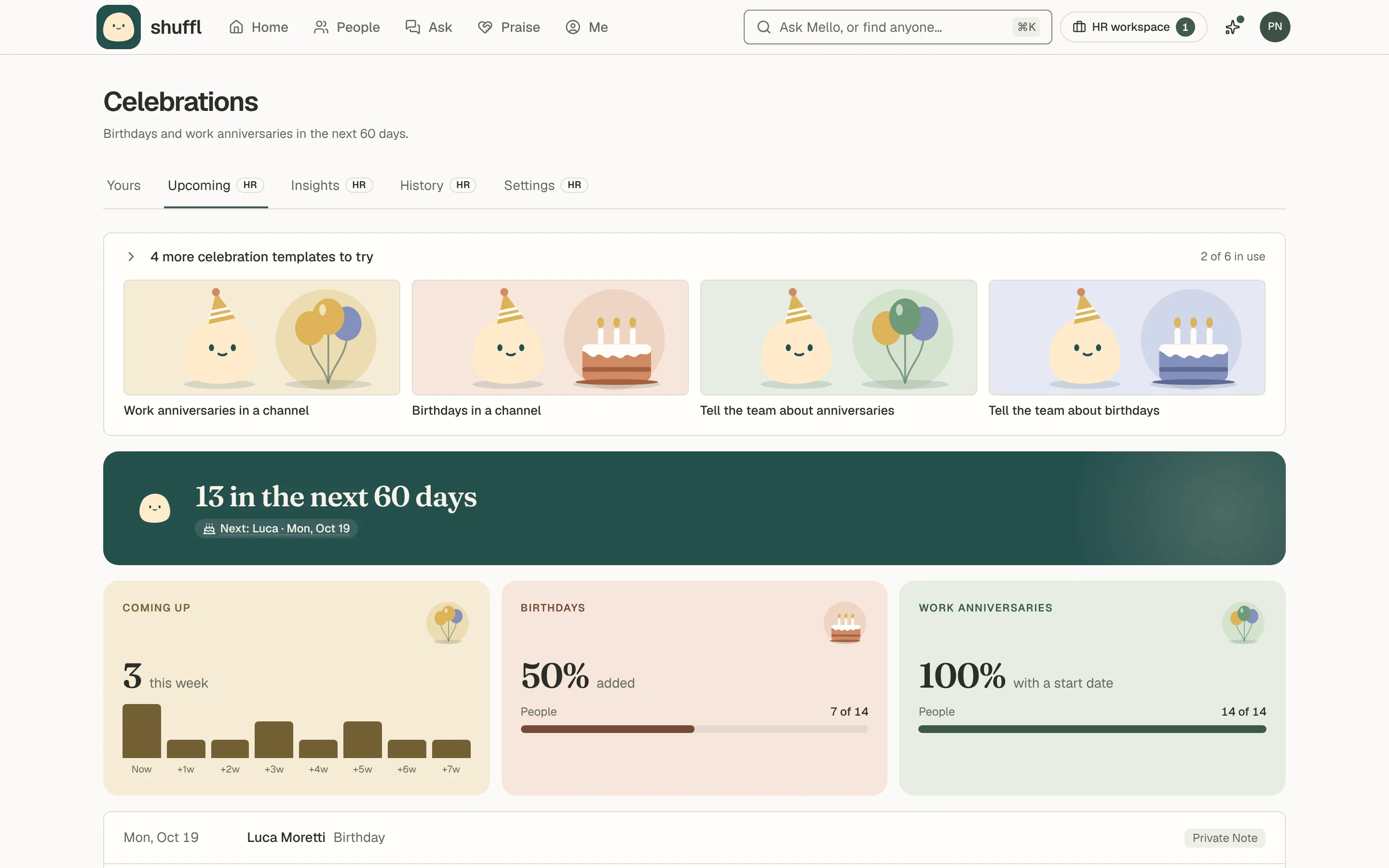Go to the People nav item
Screen dimensions: 1389x868
[347, 27]
